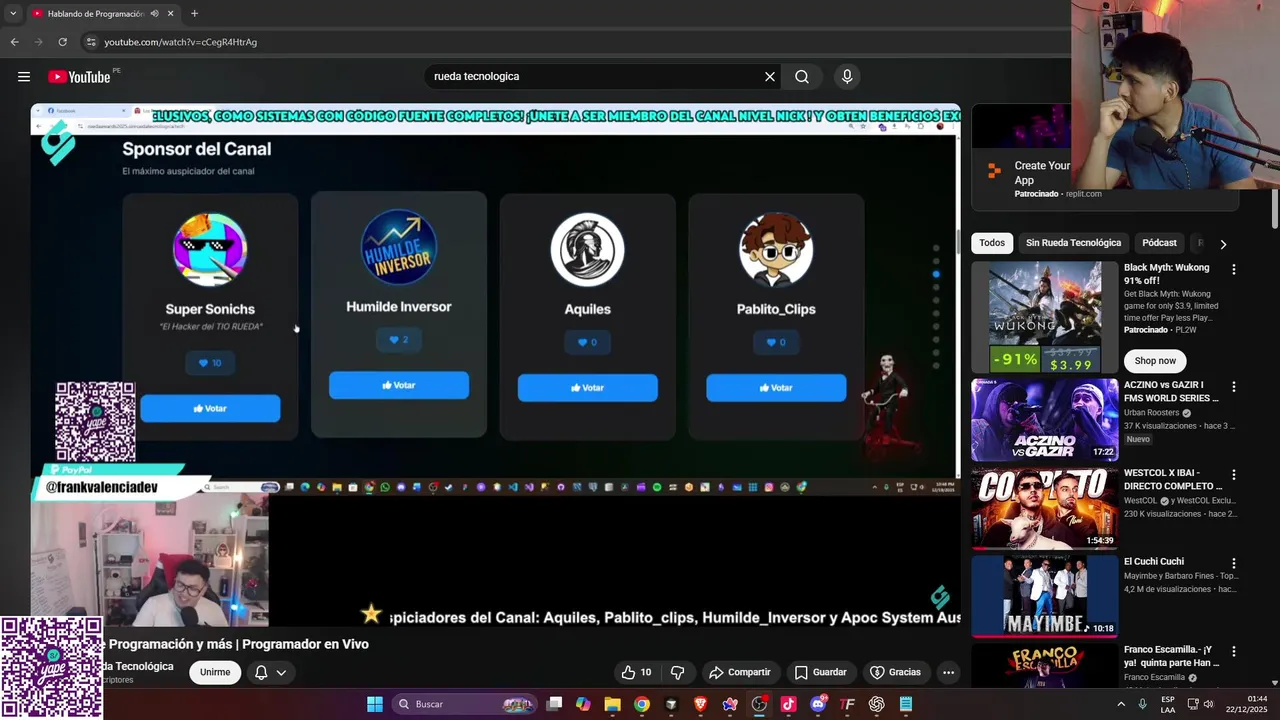
Task: Like the video with thumbs up
Action: pos(636,672)
